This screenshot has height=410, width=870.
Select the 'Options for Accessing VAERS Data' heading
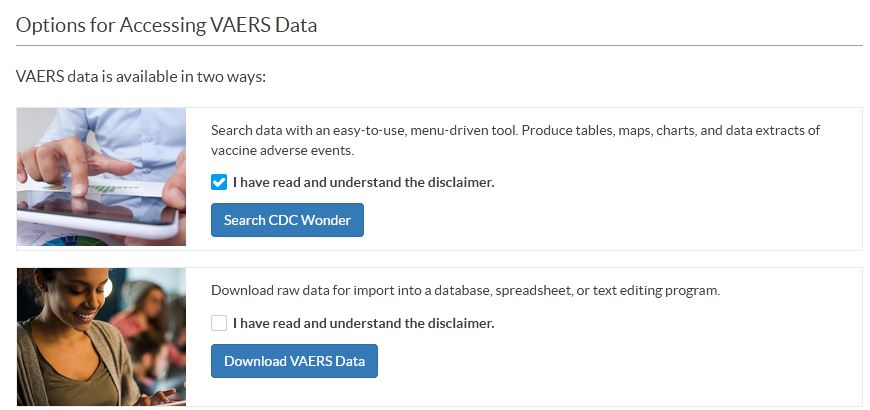(166, 25)
